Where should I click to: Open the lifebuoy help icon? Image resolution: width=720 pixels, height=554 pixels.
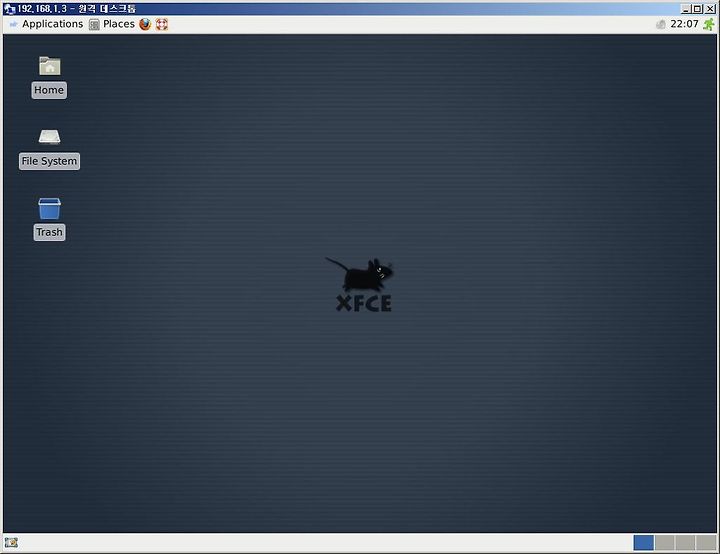[162, 24]
